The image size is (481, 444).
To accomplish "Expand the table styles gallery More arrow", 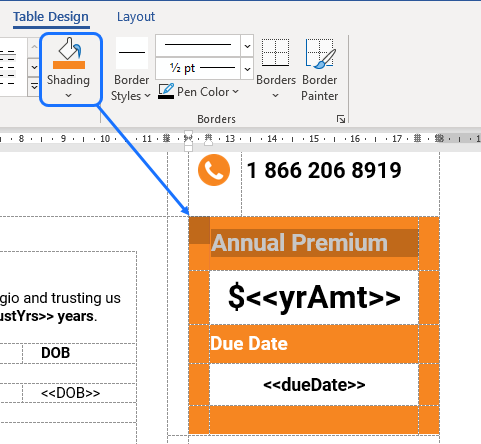I will coord(34,87).
